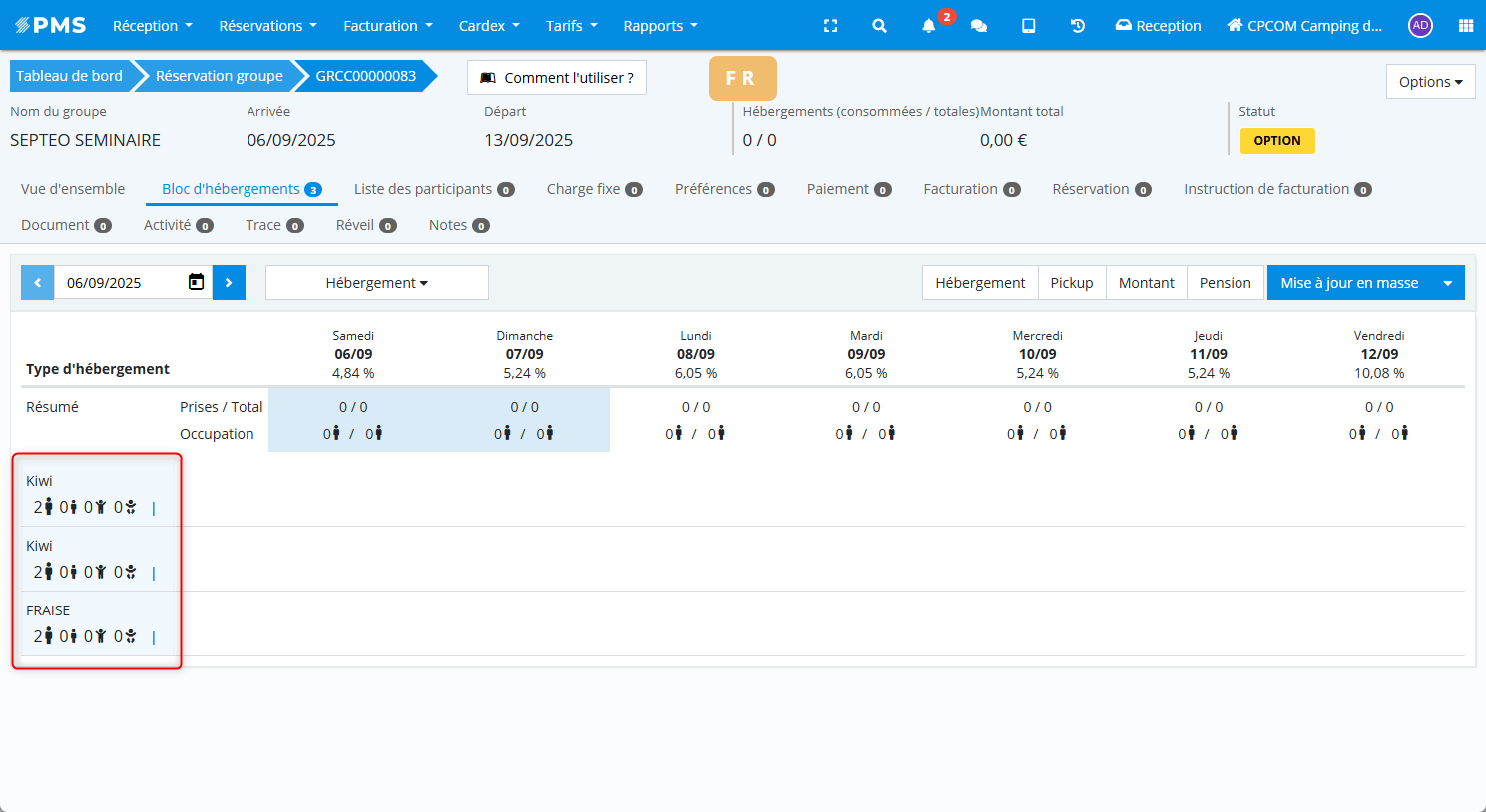Open the Réservations menu
Screen dimensions: 1486x812
(267, 26)
